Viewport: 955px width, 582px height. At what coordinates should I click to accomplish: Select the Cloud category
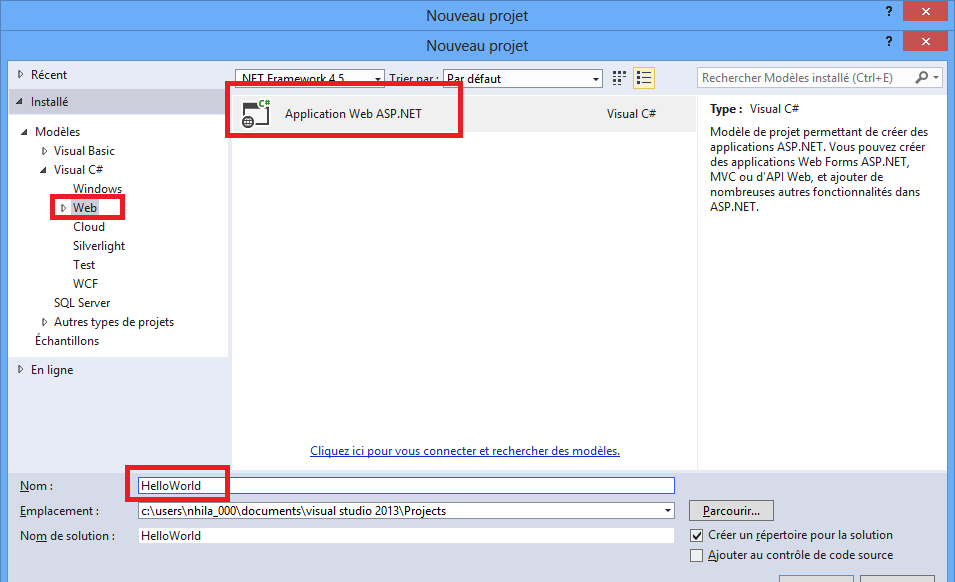pos(89,226)
